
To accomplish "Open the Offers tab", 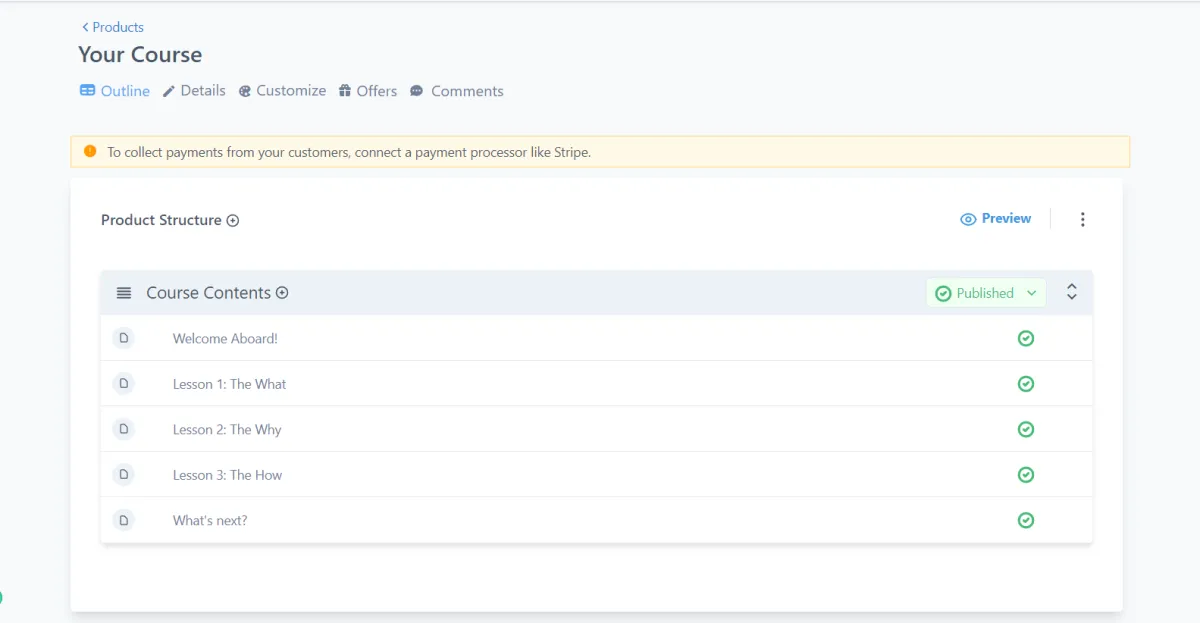I will click(x=368, y=91).
